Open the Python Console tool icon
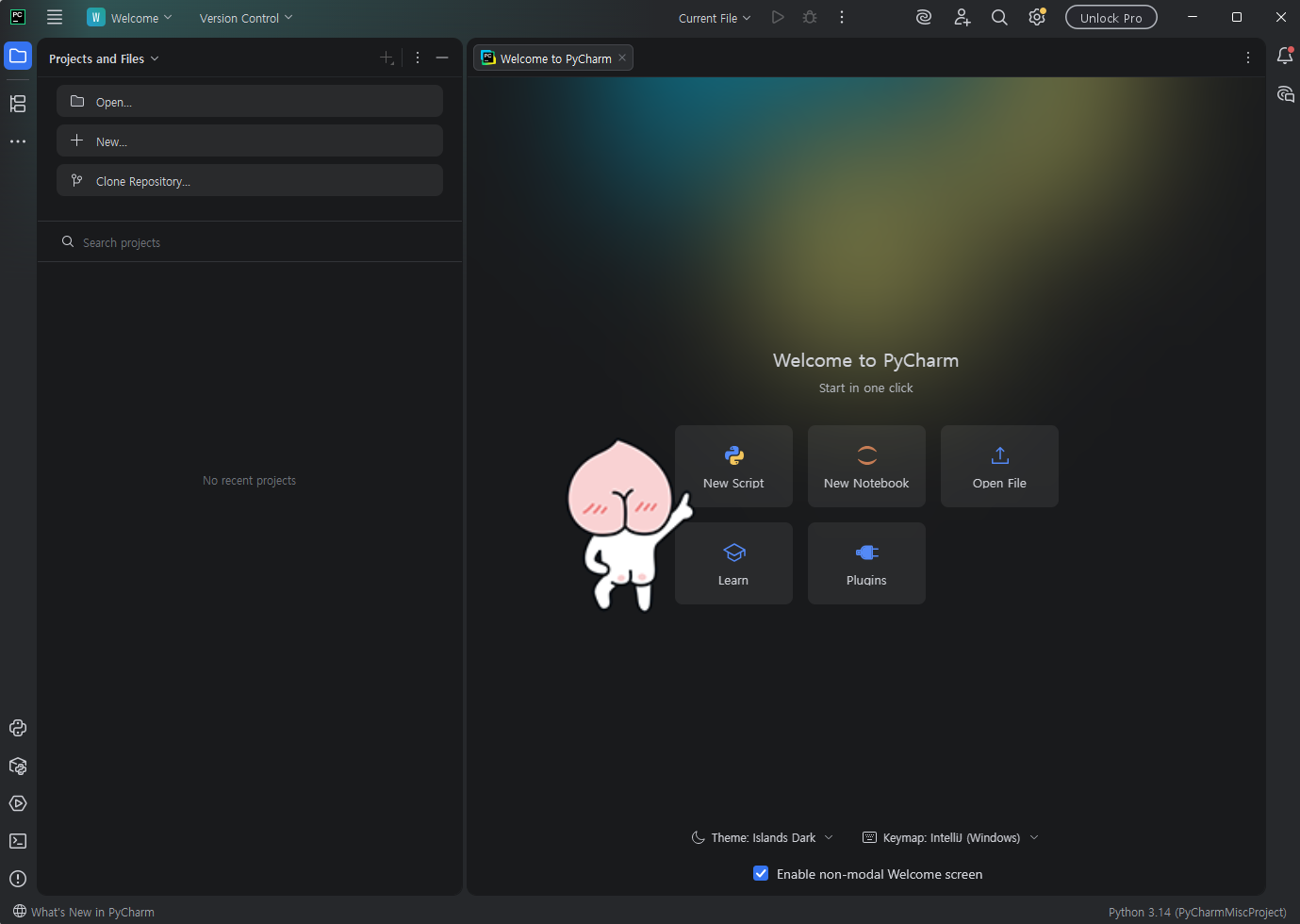1300x924 pixels. [x=18, y=728]
